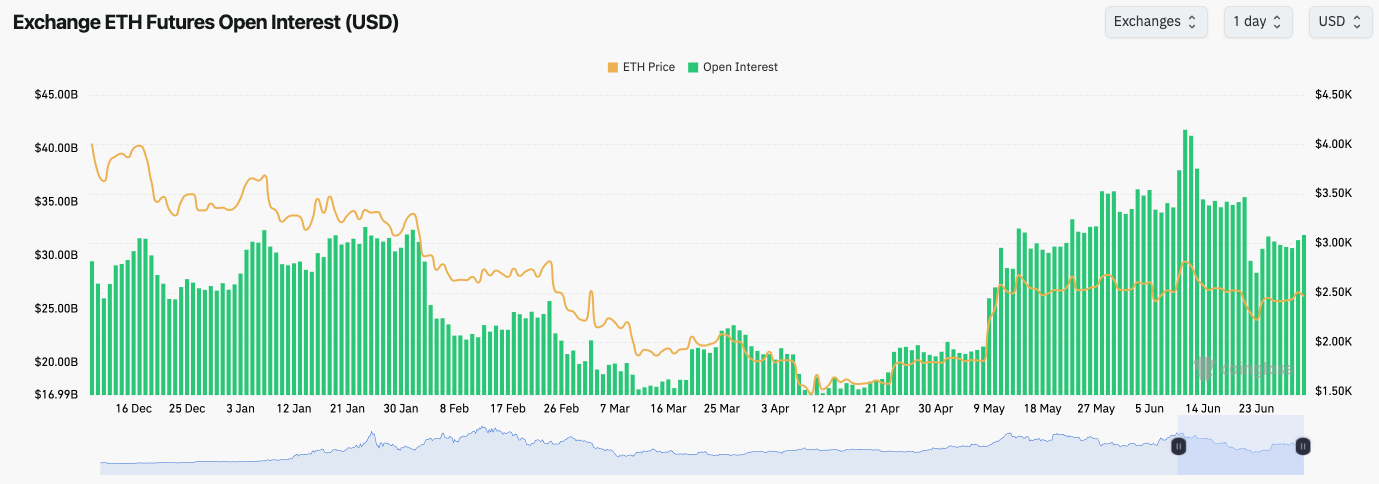Click the left range slider handle

pyautogui.click(x=1179, y=446)
